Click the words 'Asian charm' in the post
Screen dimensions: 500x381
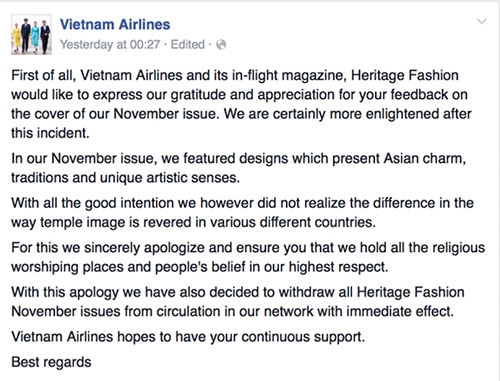(424, 158)
